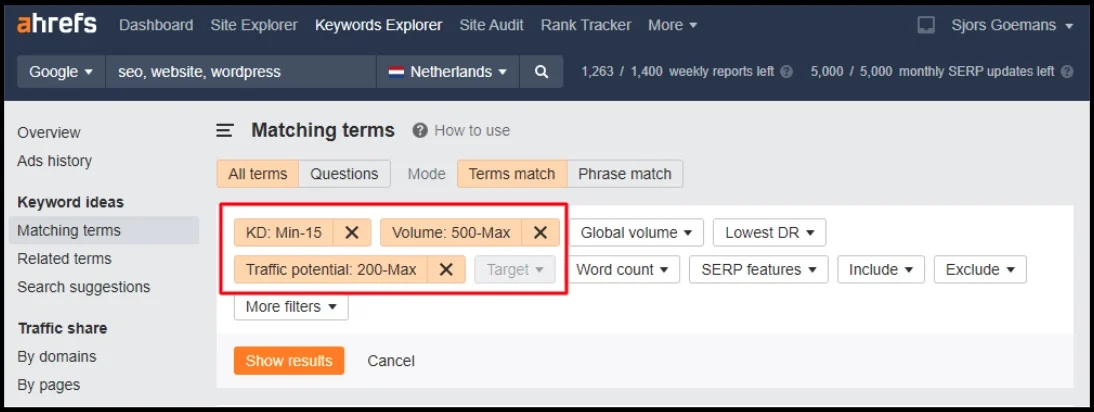1094x412 pixels.
Task: Expand More filters
Action: (x=291, y=306)
